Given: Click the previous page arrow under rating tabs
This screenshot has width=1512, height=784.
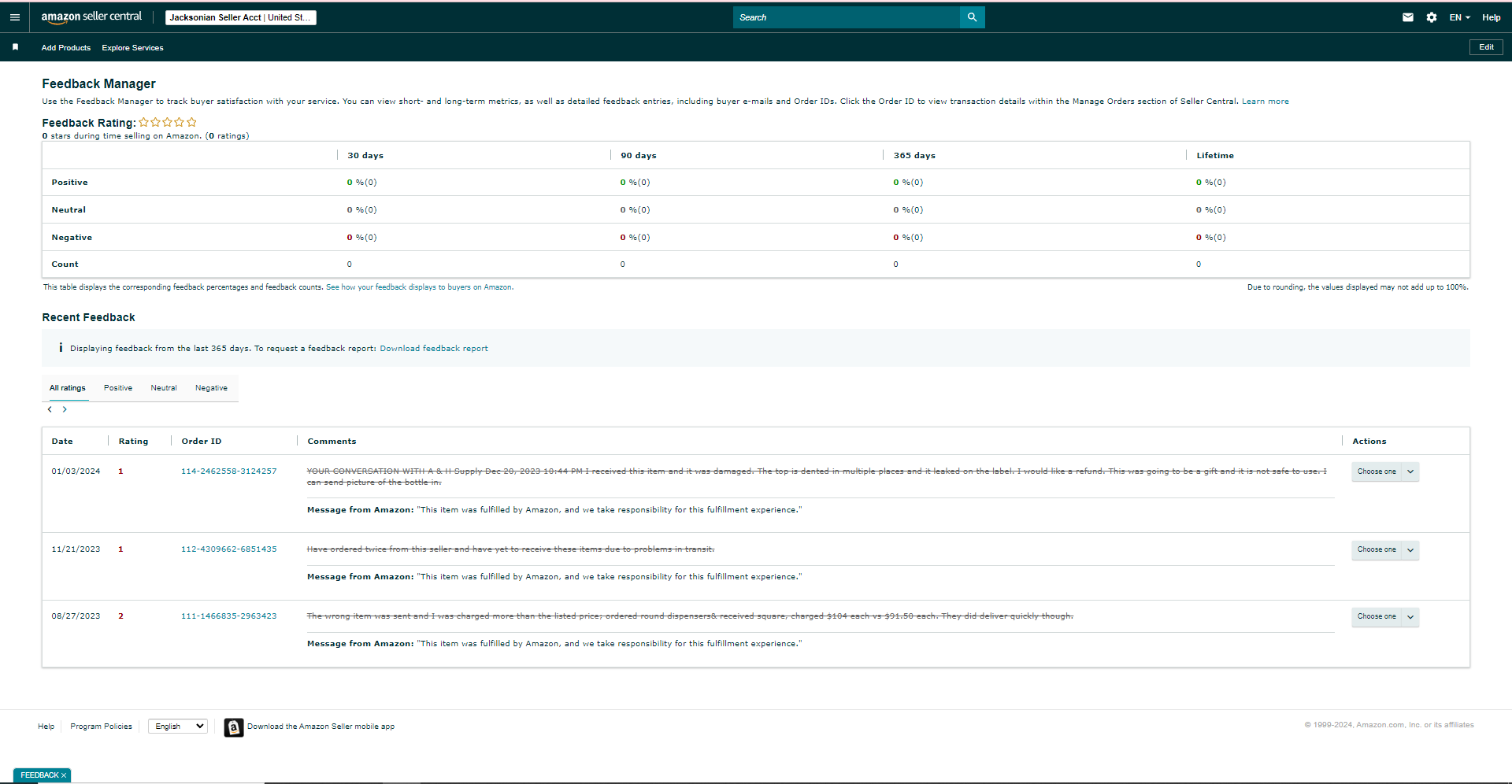Looking at the screenshot, I should tap(50, 409).
